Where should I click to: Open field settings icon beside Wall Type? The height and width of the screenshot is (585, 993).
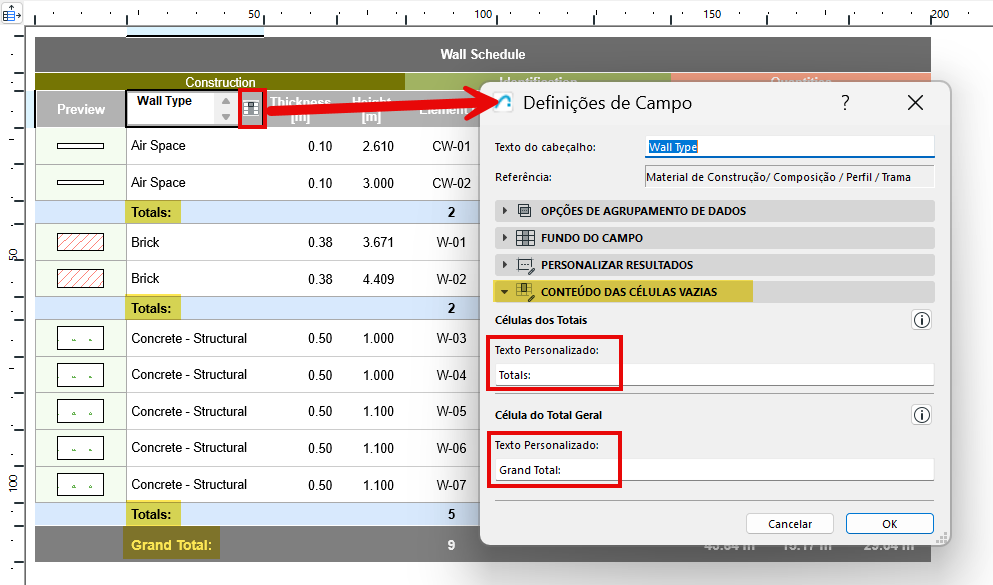(x=251, y=108)
